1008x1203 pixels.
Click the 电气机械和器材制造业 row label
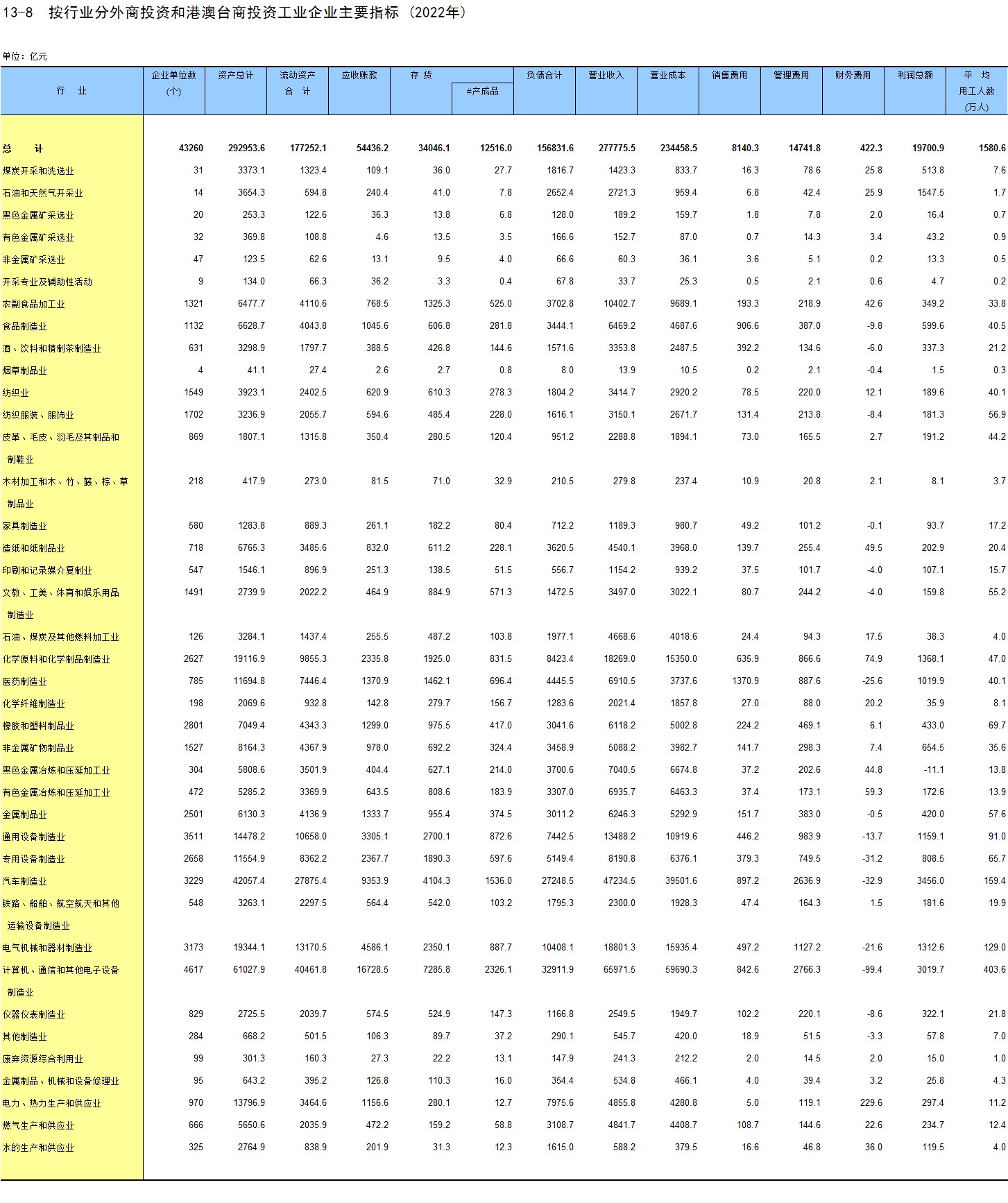pyautogui.click(x=47, y=948)
